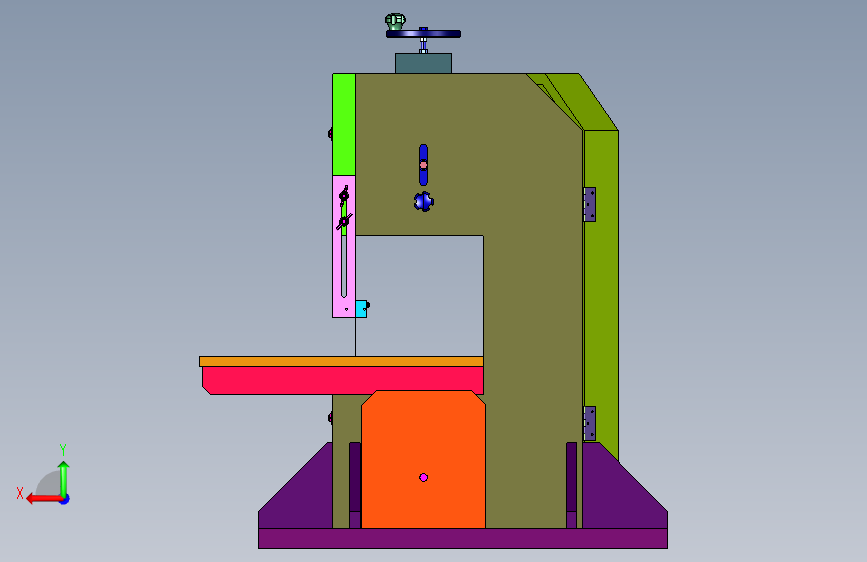
Task: Select the cyan guide block beside pink plate
Action: (362, 309)
